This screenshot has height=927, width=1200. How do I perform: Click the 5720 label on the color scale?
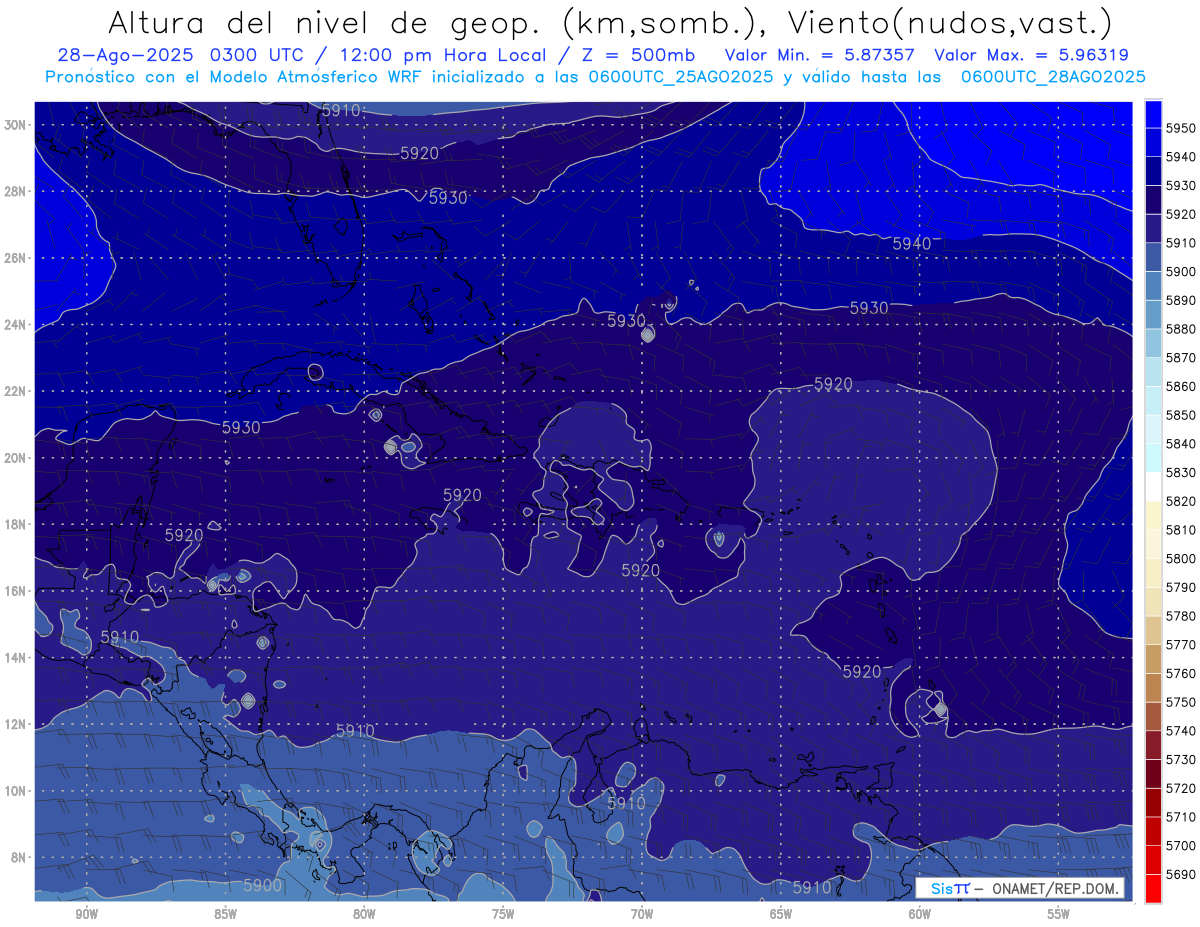(1181, 788)
